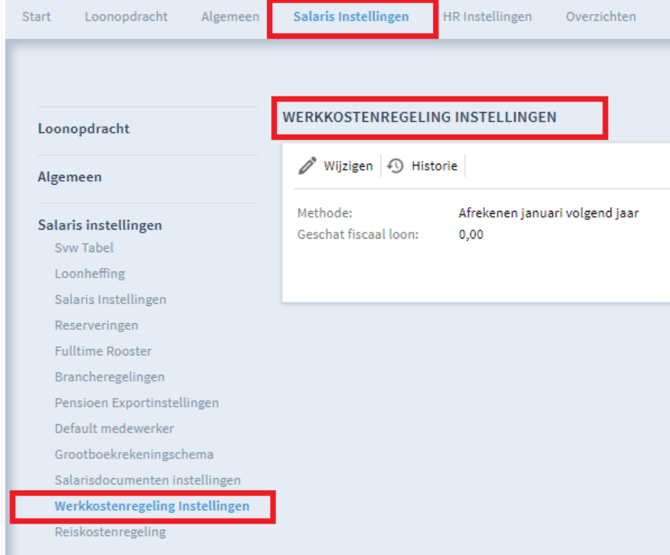Go to the HR Instellingen tab

coord(487,17)
